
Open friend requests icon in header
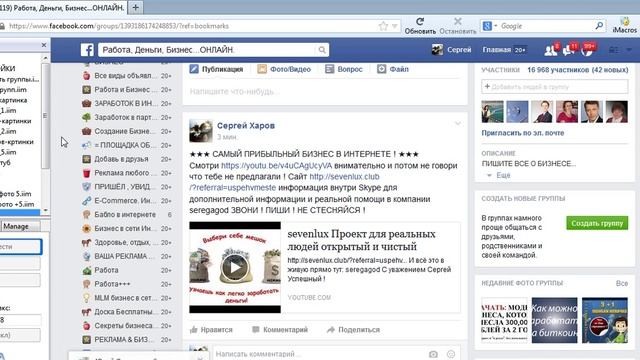tap(551, 50)
